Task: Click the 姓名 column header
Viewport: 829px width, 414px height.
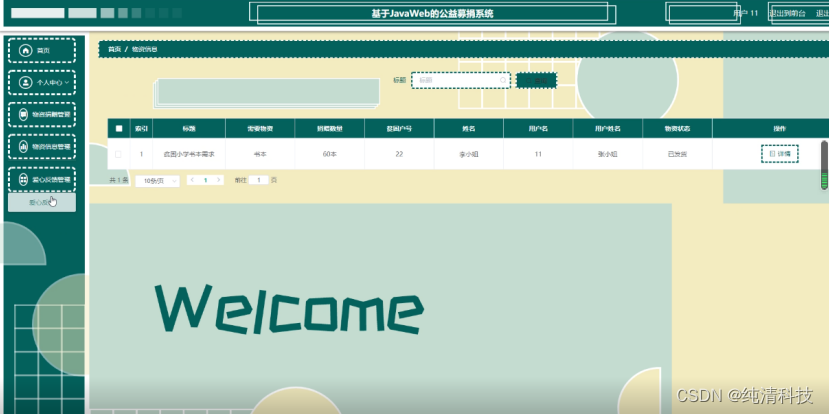Action: [x=469, y=128]
